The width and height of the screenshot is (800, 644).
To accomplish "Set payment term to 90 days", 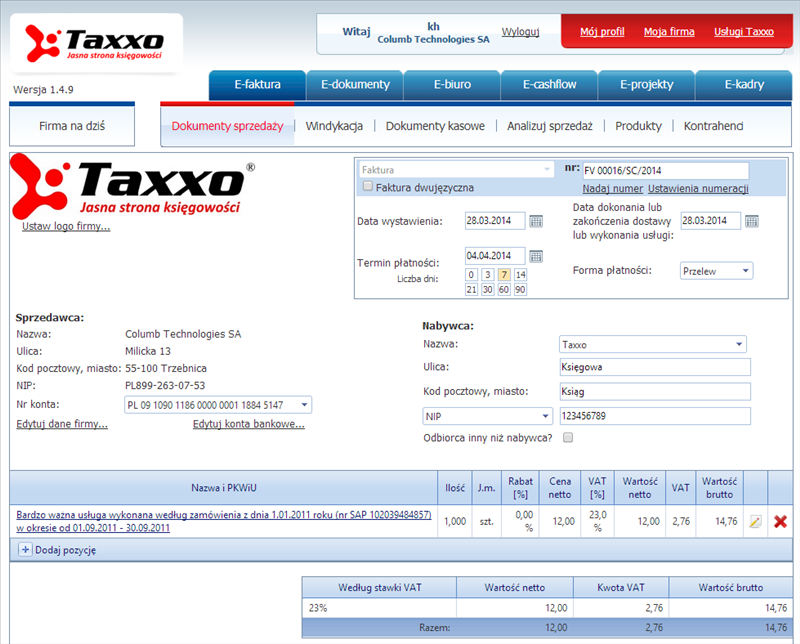I will [x=520, y=289].
